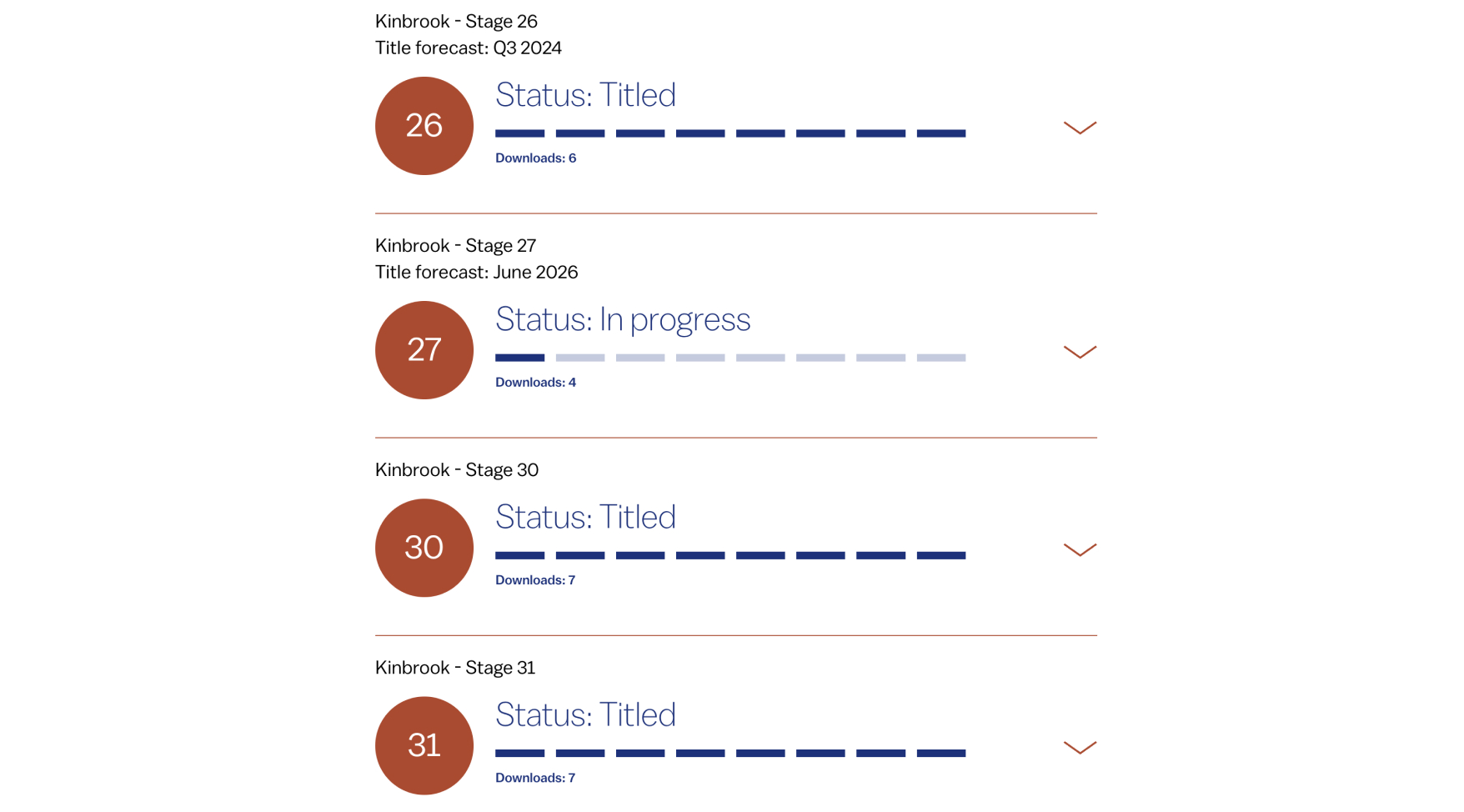
Task: Click last grey segment of Stage 27 progress bar
Action: 941,358
